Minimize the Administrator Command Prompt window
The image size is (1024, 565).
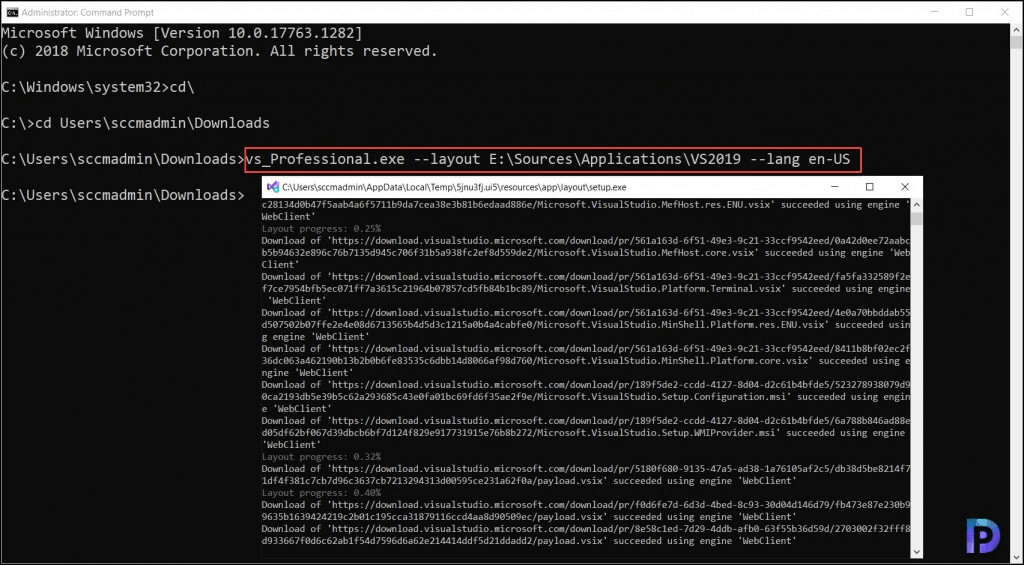(935, 12)
